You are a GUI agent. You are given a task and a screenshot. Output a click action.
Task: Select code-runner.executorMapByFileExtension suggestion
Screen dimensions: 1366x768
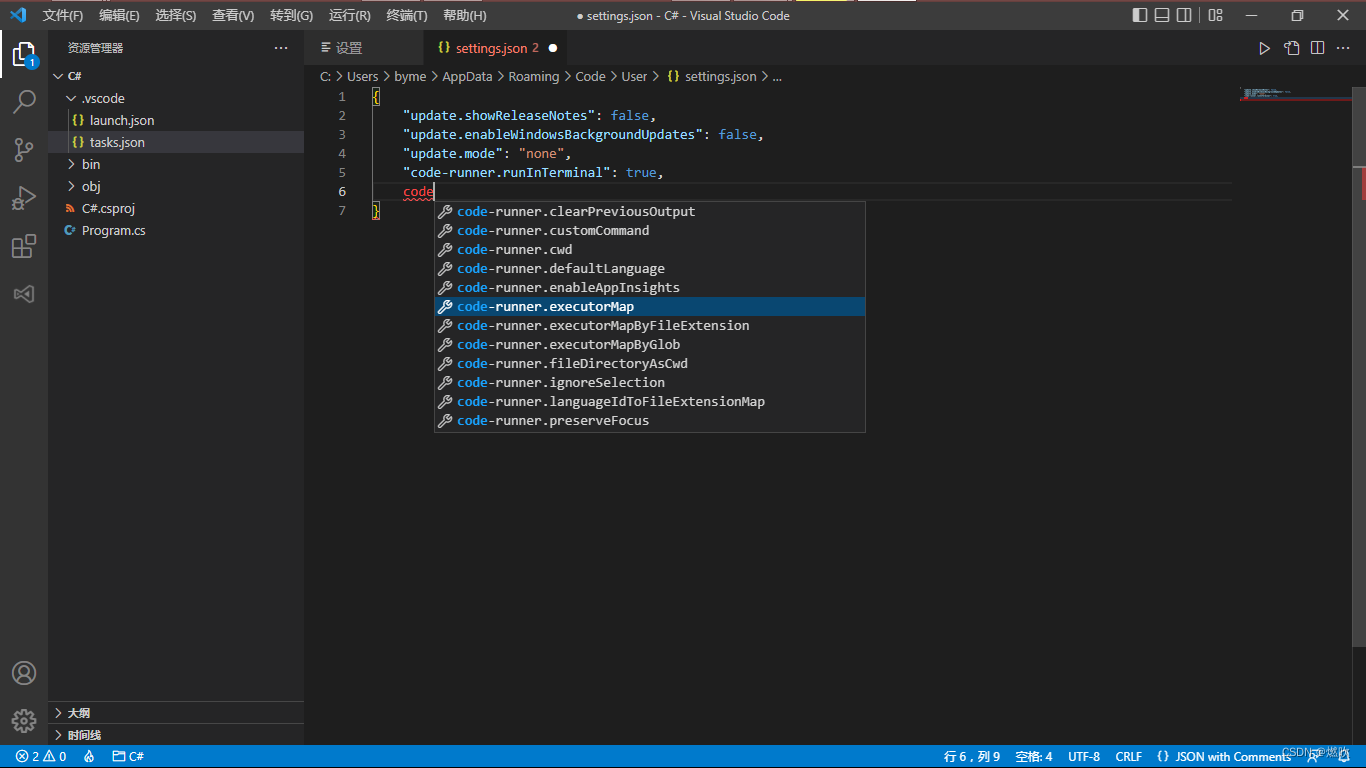[x=650, y=326]
